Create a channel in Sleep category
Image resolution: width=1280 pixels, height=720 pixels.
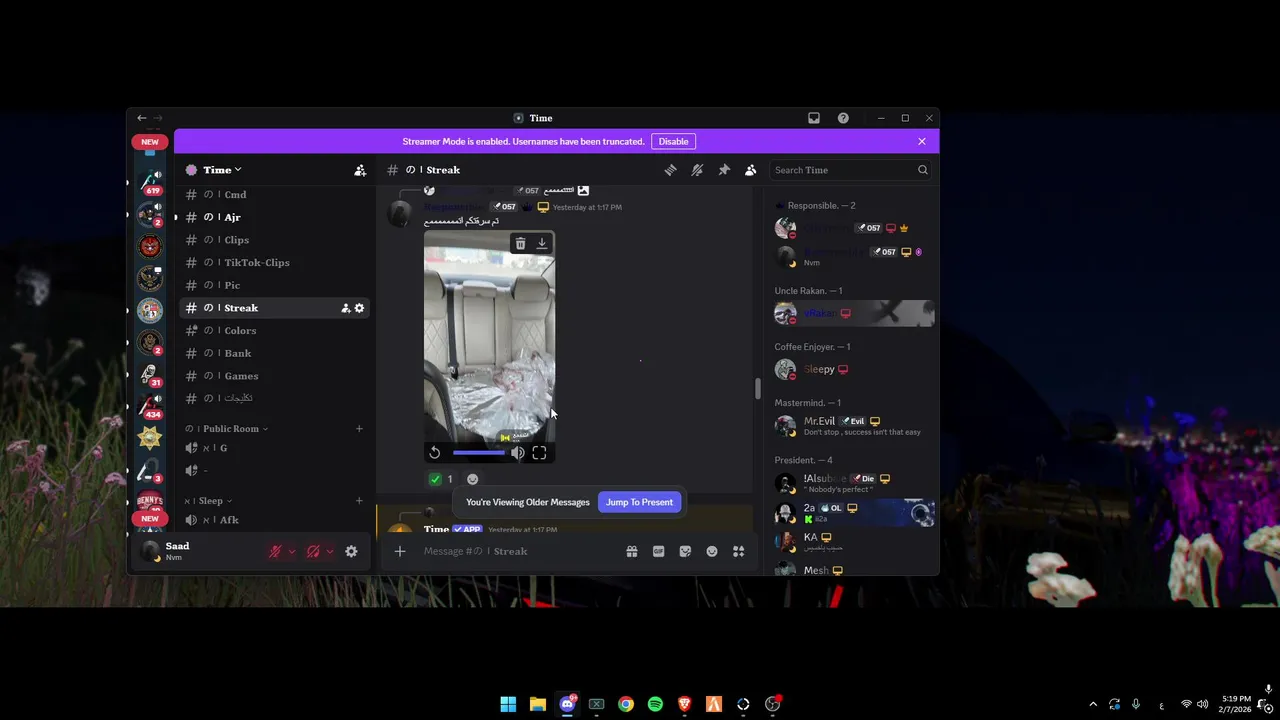click(x=359, y=501)
